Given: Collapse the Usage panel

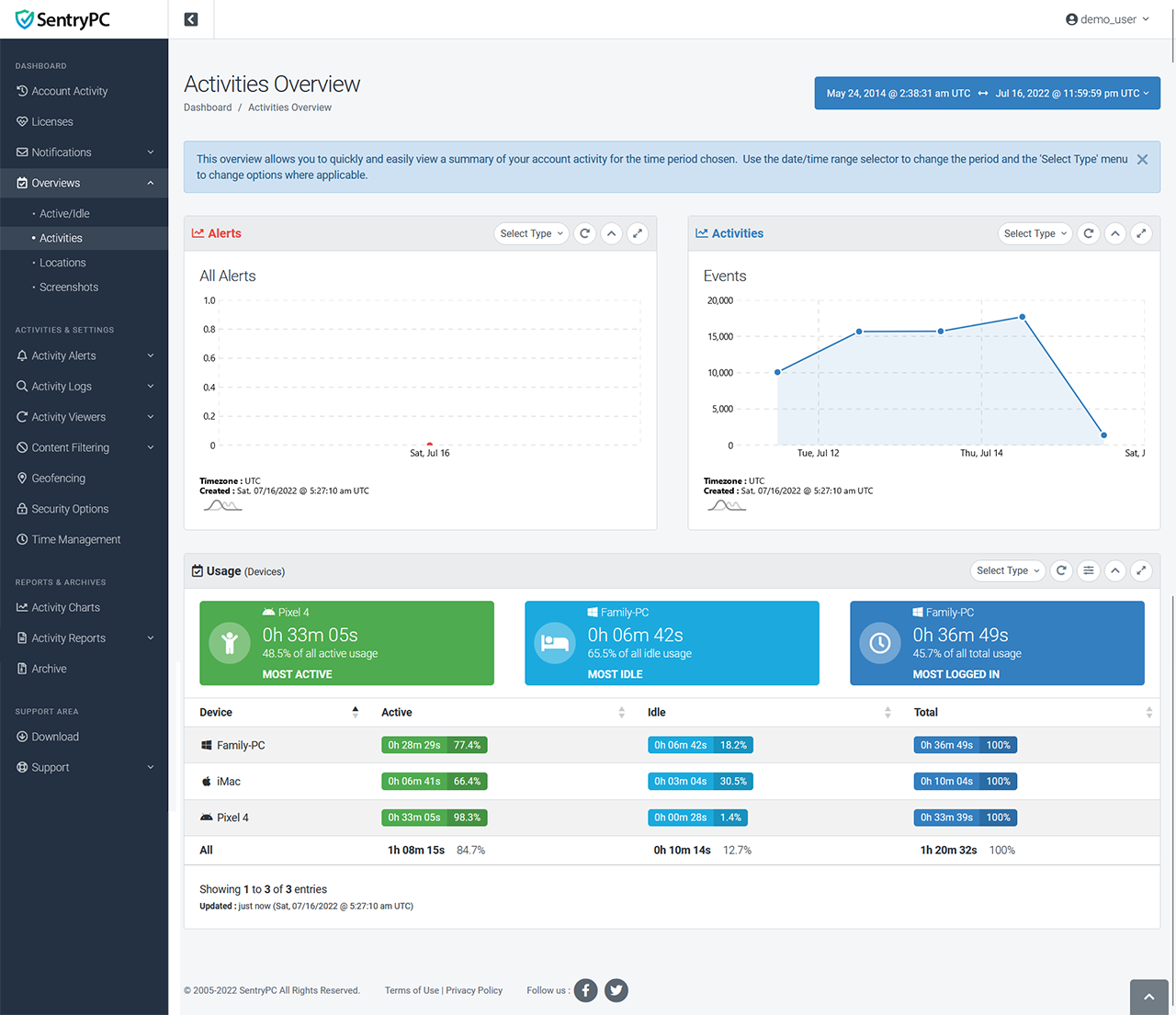Looking at the screenshot, I should pyautogui.click(x=1115, y=570).
